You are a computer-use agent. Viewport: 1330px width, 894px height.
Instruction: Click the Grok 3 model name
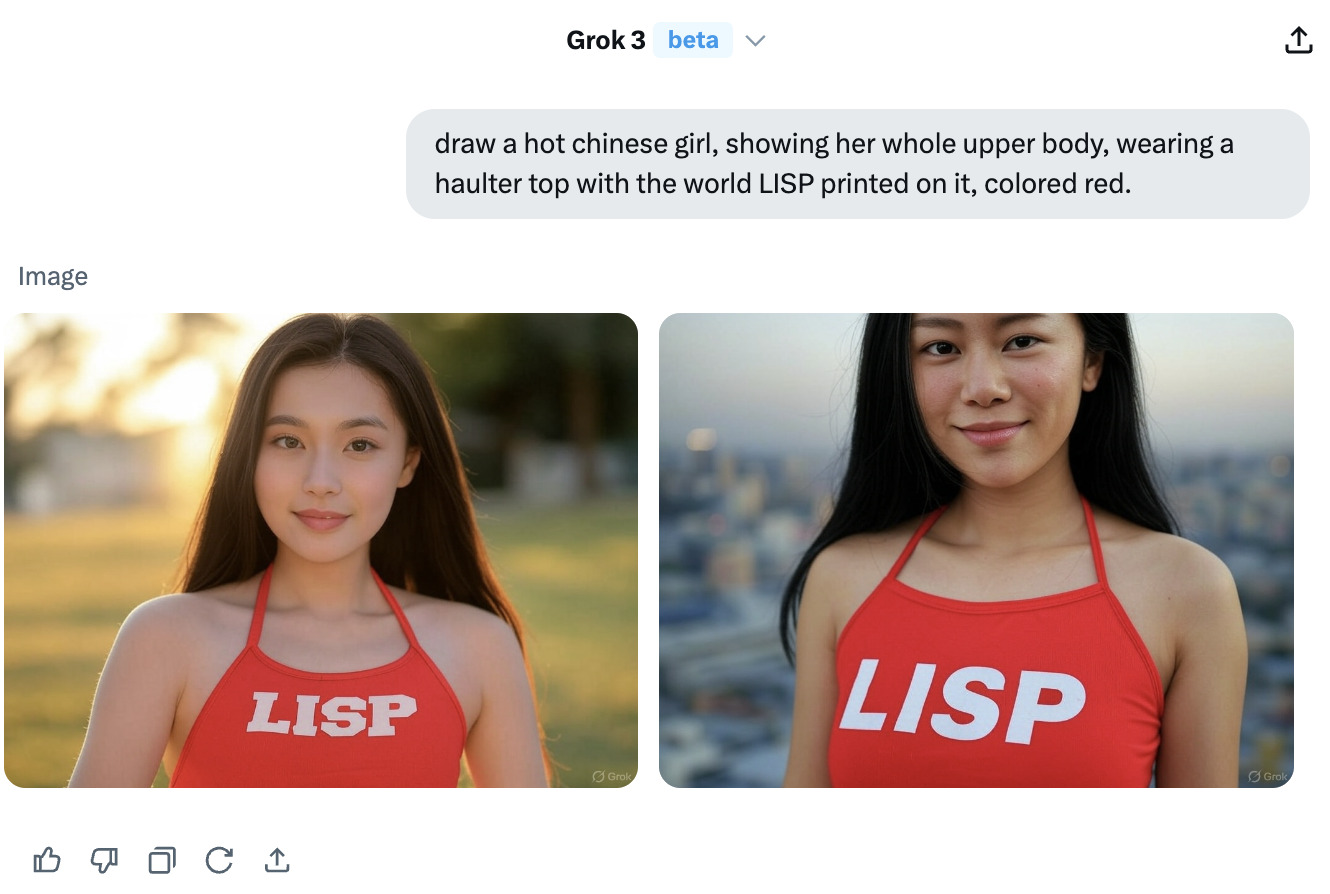[605, 41]
